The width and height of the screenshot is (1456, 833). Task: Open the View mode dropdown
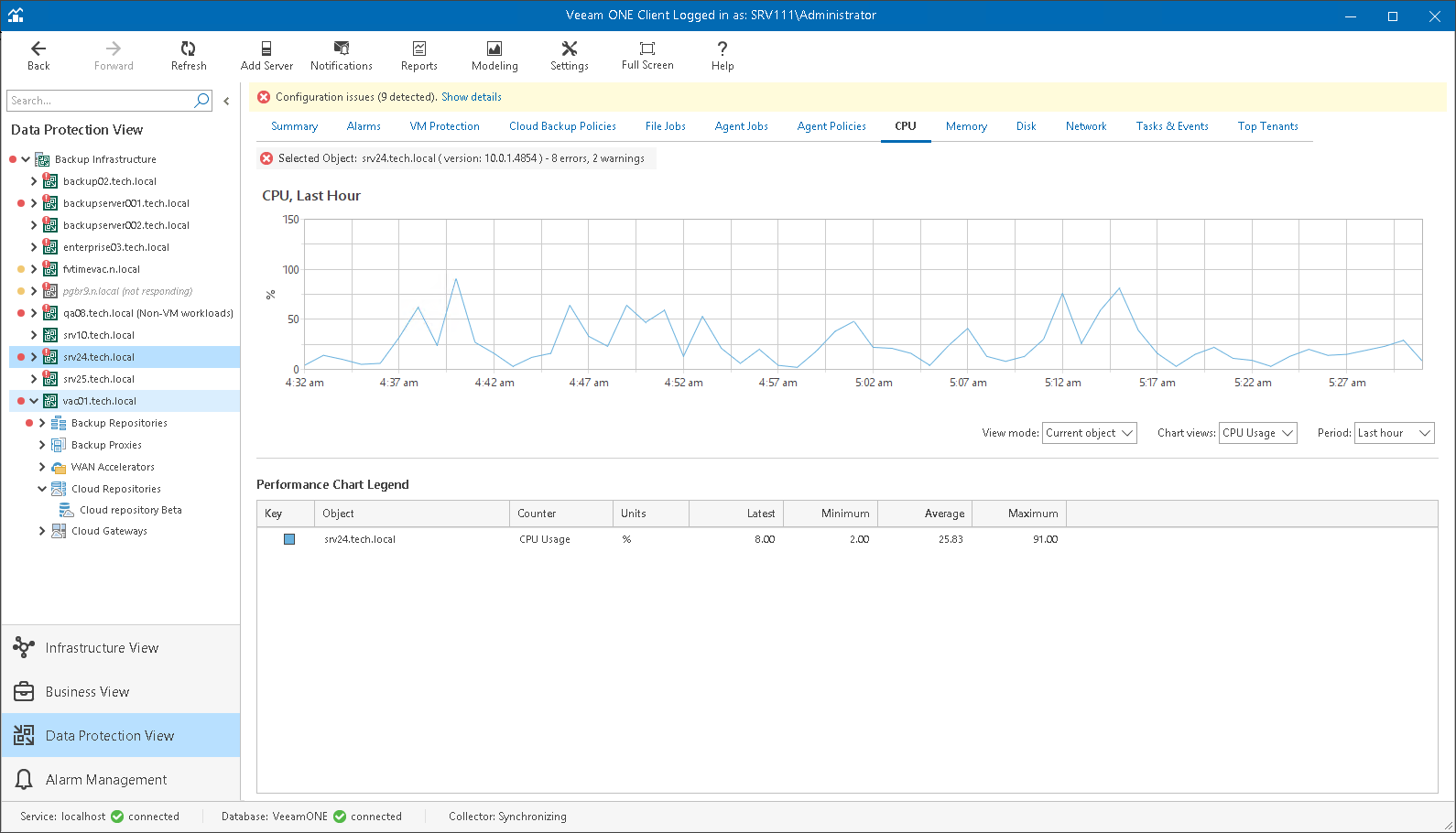click(1090, 433)
